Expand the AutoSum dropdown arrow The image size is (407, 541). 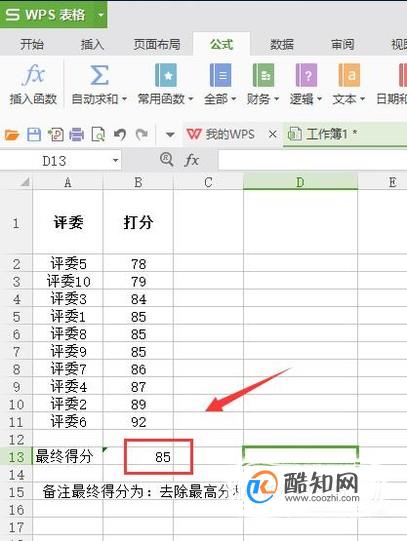[124, 99]
